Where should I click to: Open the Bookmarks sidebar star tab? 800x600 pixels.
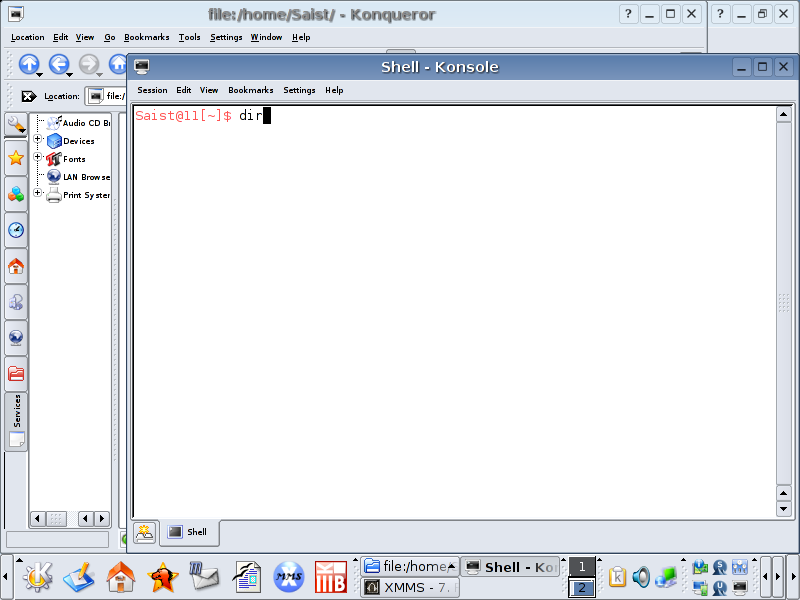coord(16,158)
